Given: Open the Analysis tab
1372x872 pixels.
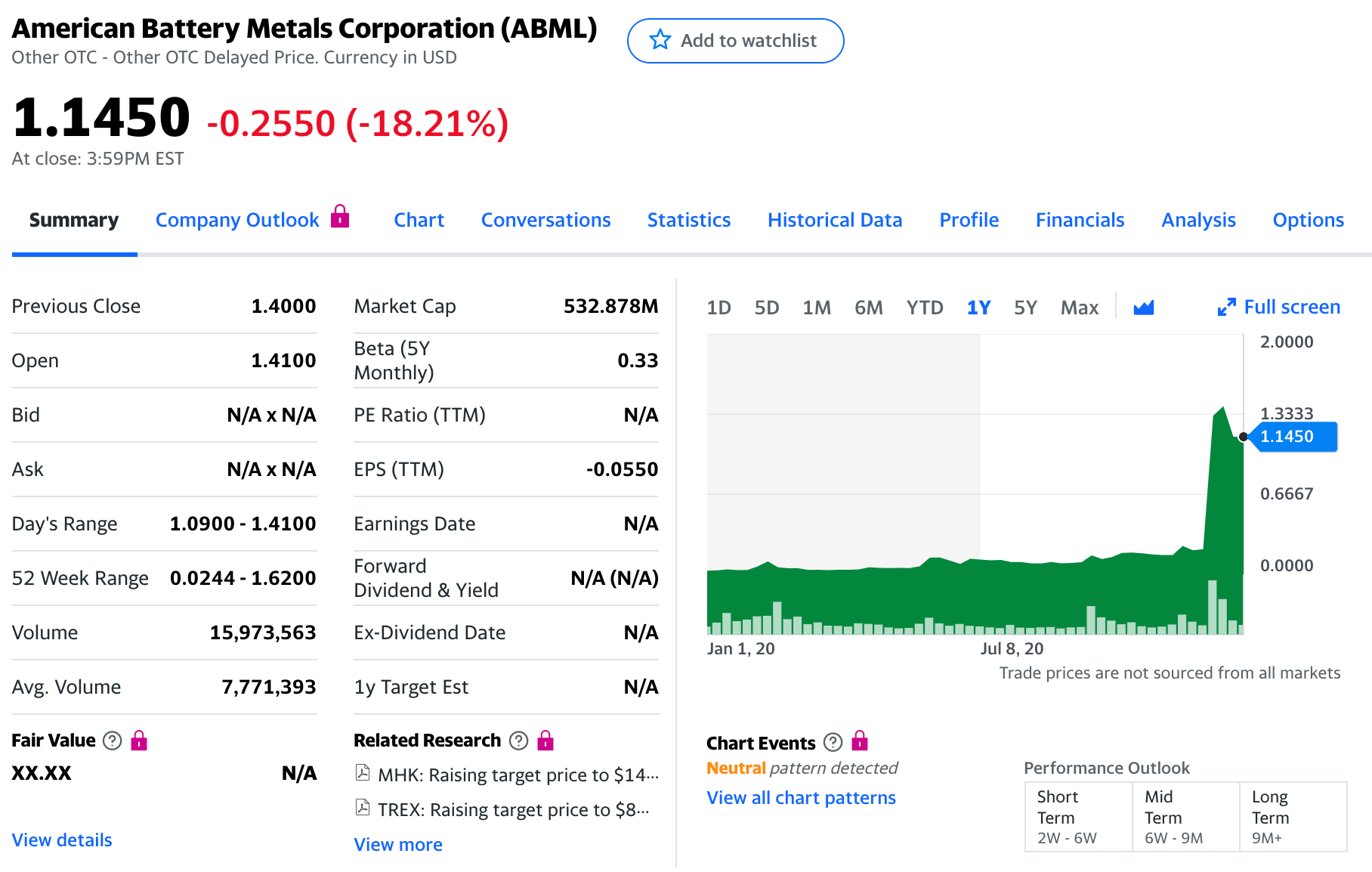Looking at the screenshot, I should pyautogui.click(x=1198, y=220).
